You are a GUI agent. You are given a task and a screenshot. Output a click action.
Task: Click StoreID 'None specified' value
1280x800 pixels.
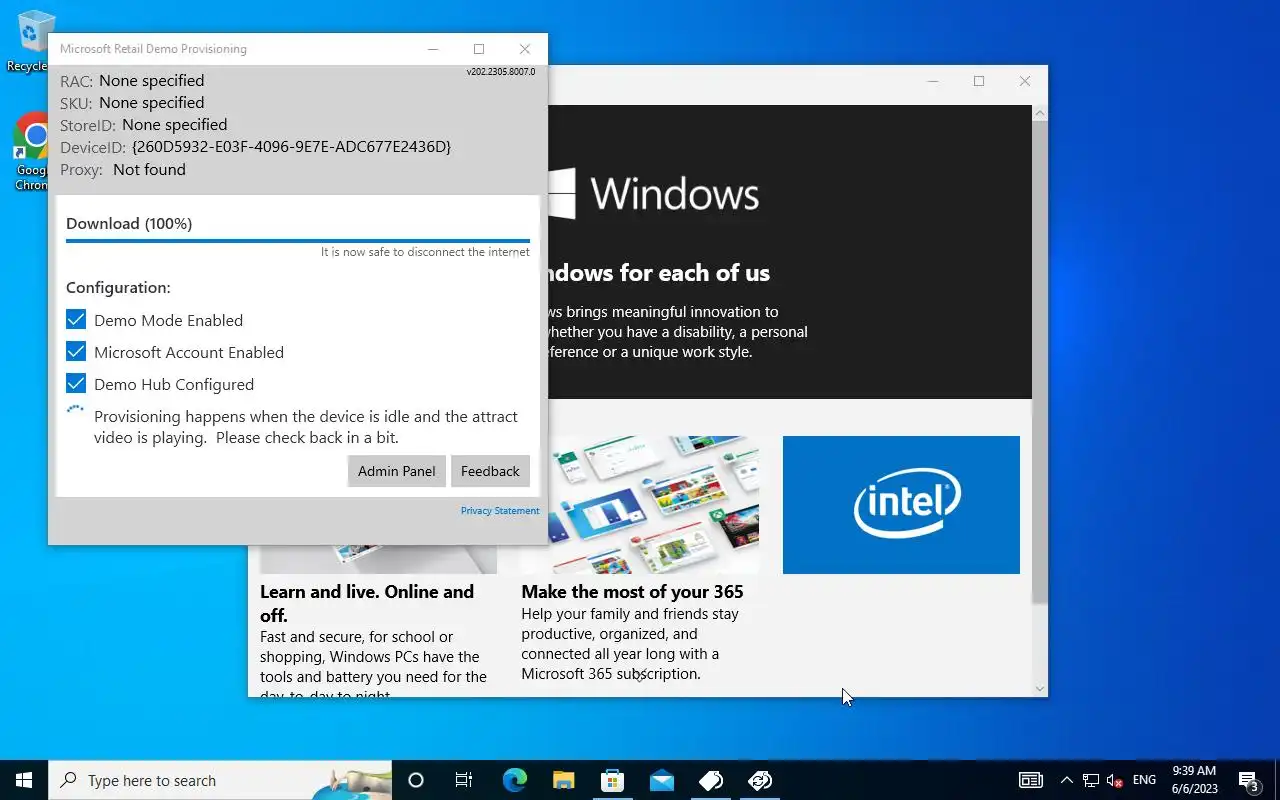[x=174, y=125]
